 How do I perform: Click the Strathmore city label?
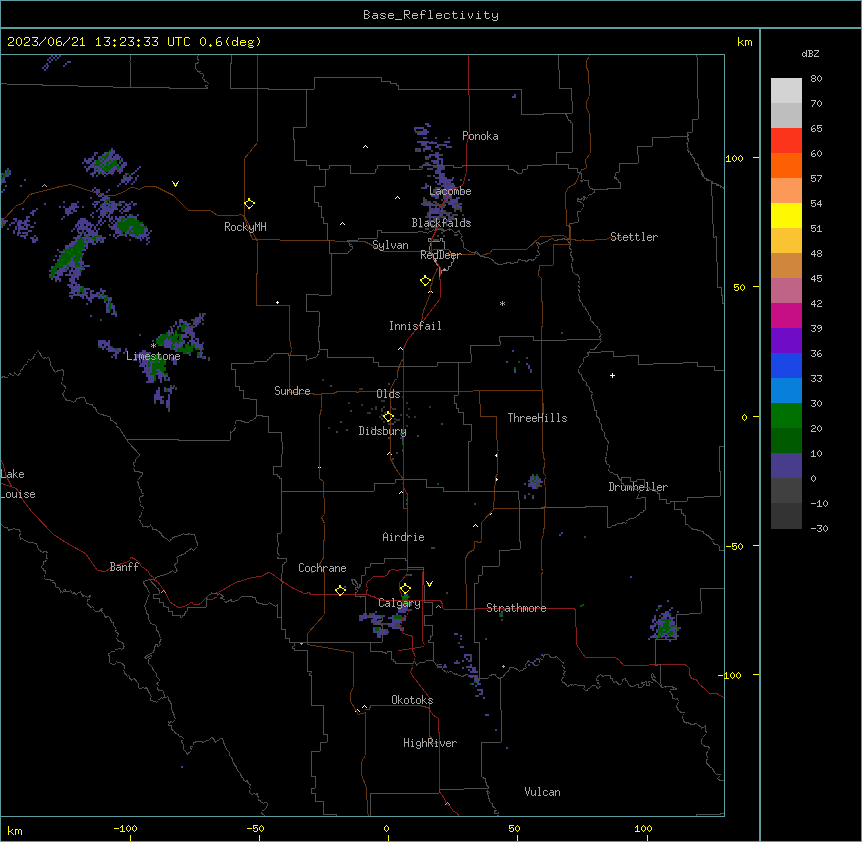coord(516,608)
